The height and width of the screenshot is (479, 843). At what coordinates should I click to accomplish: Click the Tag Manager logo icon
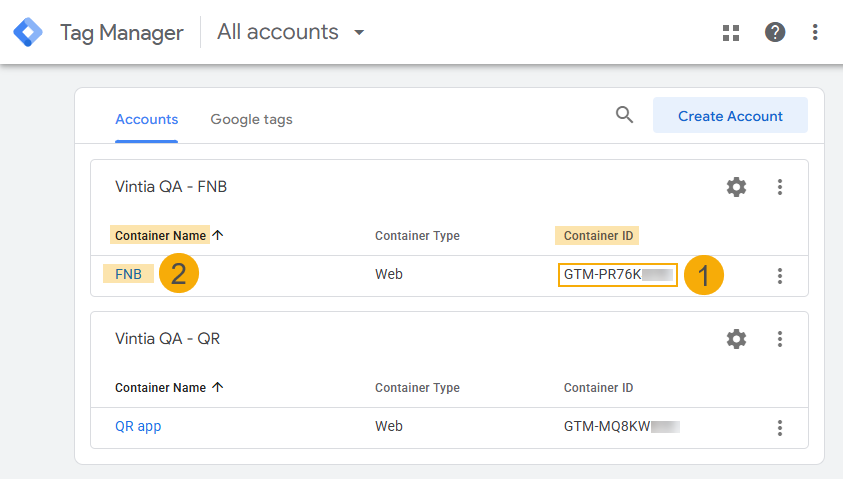coord(28,32)
